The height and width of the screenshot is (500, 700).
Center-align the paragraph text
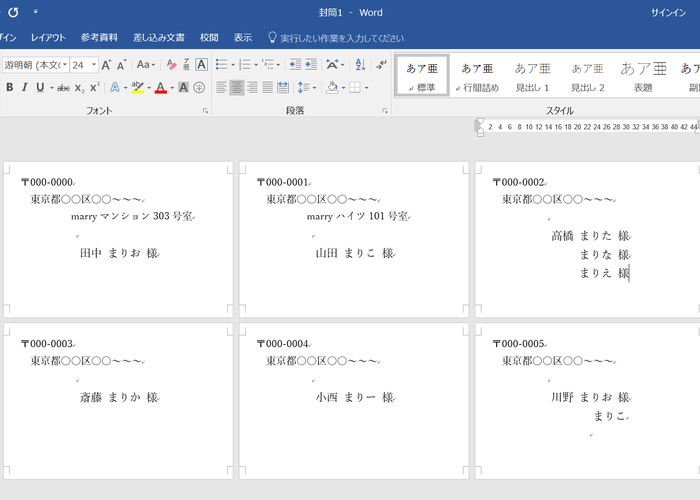[236, 88]
